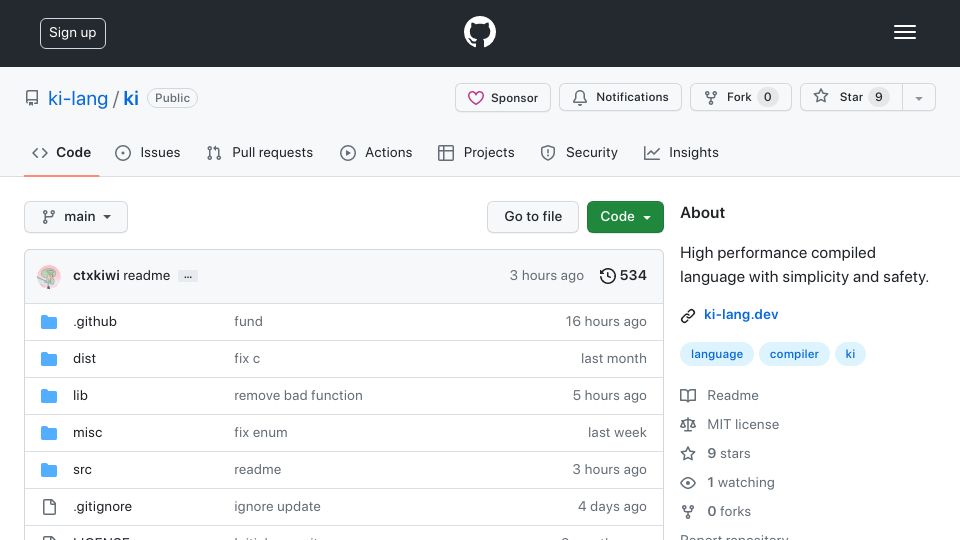Open the .github folder
The image size is (960, 540).
click(x=95, y=321)
